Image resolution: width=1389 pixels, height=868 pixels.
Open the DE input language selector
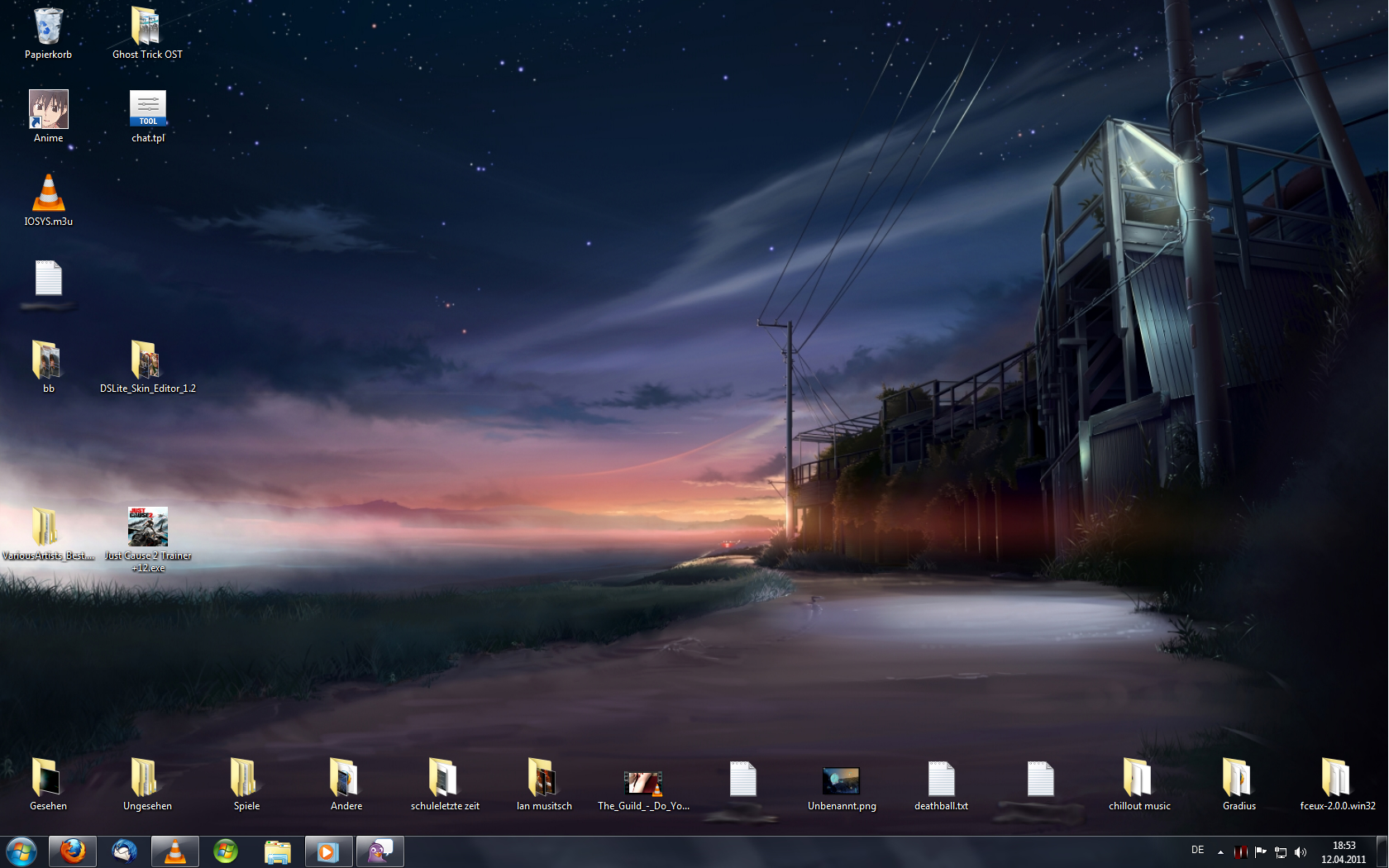point(1197,851)
